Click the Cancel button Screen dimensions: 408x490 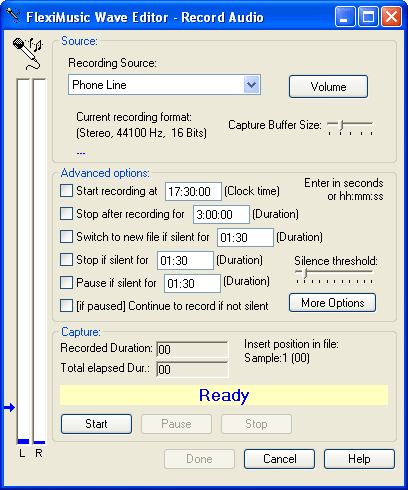tap(279, 459)
